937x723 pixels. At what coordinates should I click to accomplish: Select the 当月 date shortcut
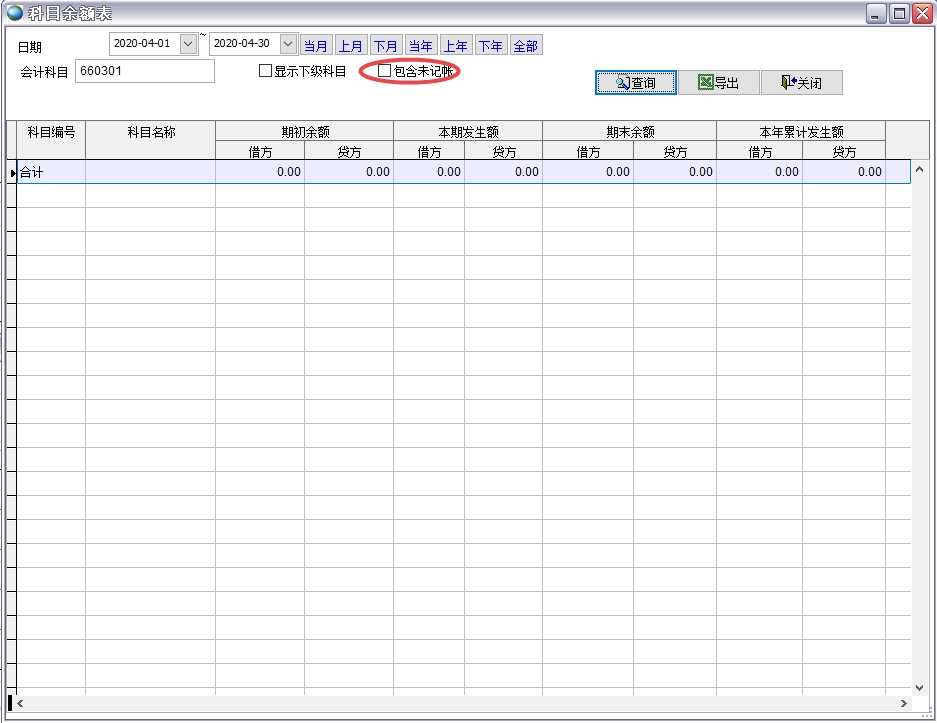coord(316,46)
